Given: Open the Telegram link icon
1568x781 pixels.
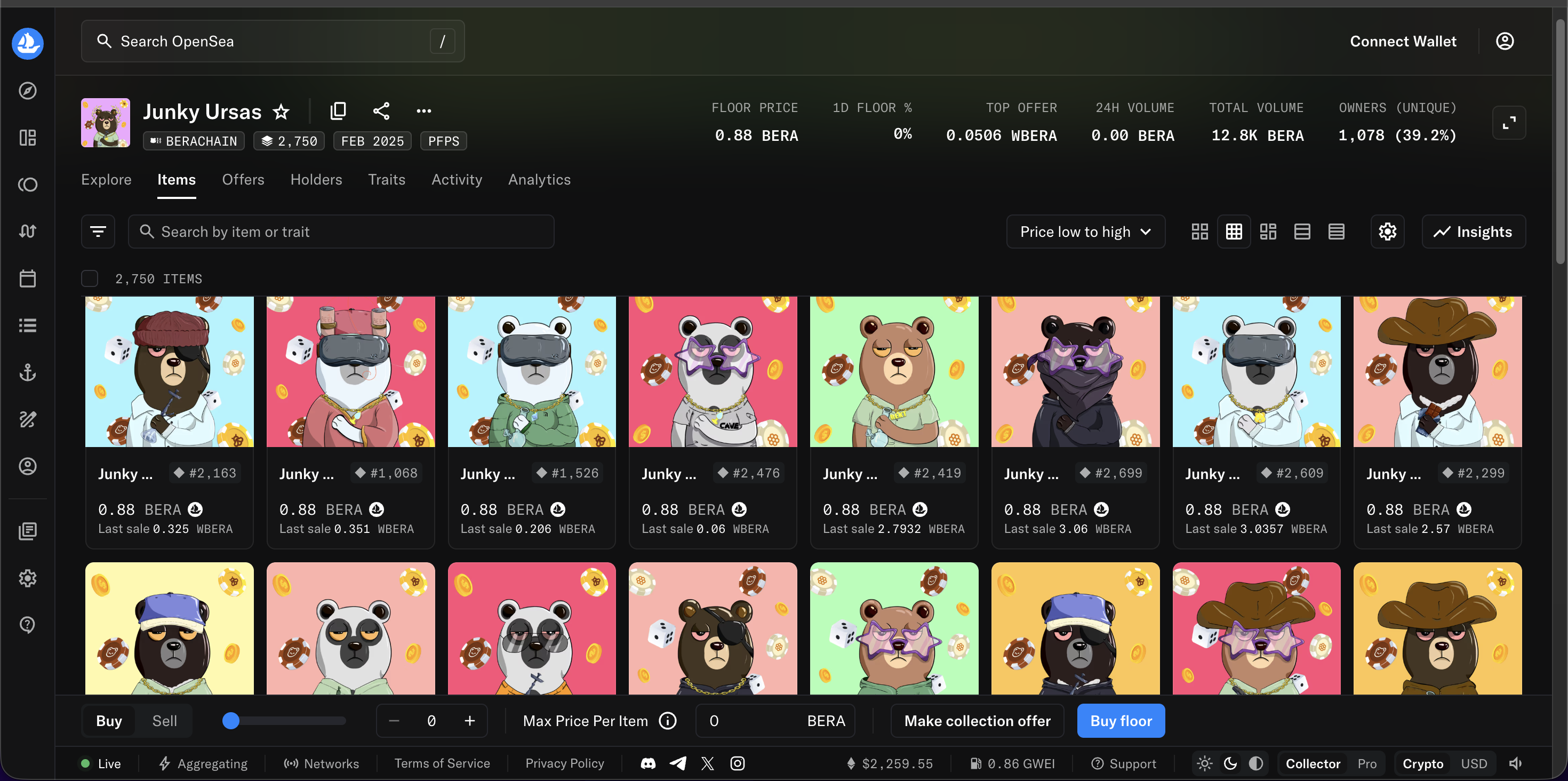Looking at the screenshot, I should coord(678,763).
